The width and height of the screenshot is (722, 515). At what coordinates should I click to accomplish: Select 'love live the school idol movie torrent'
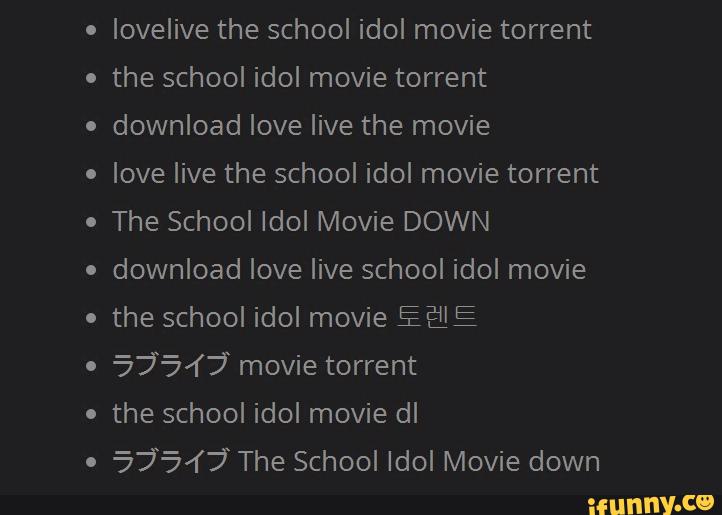coord(355,174)
